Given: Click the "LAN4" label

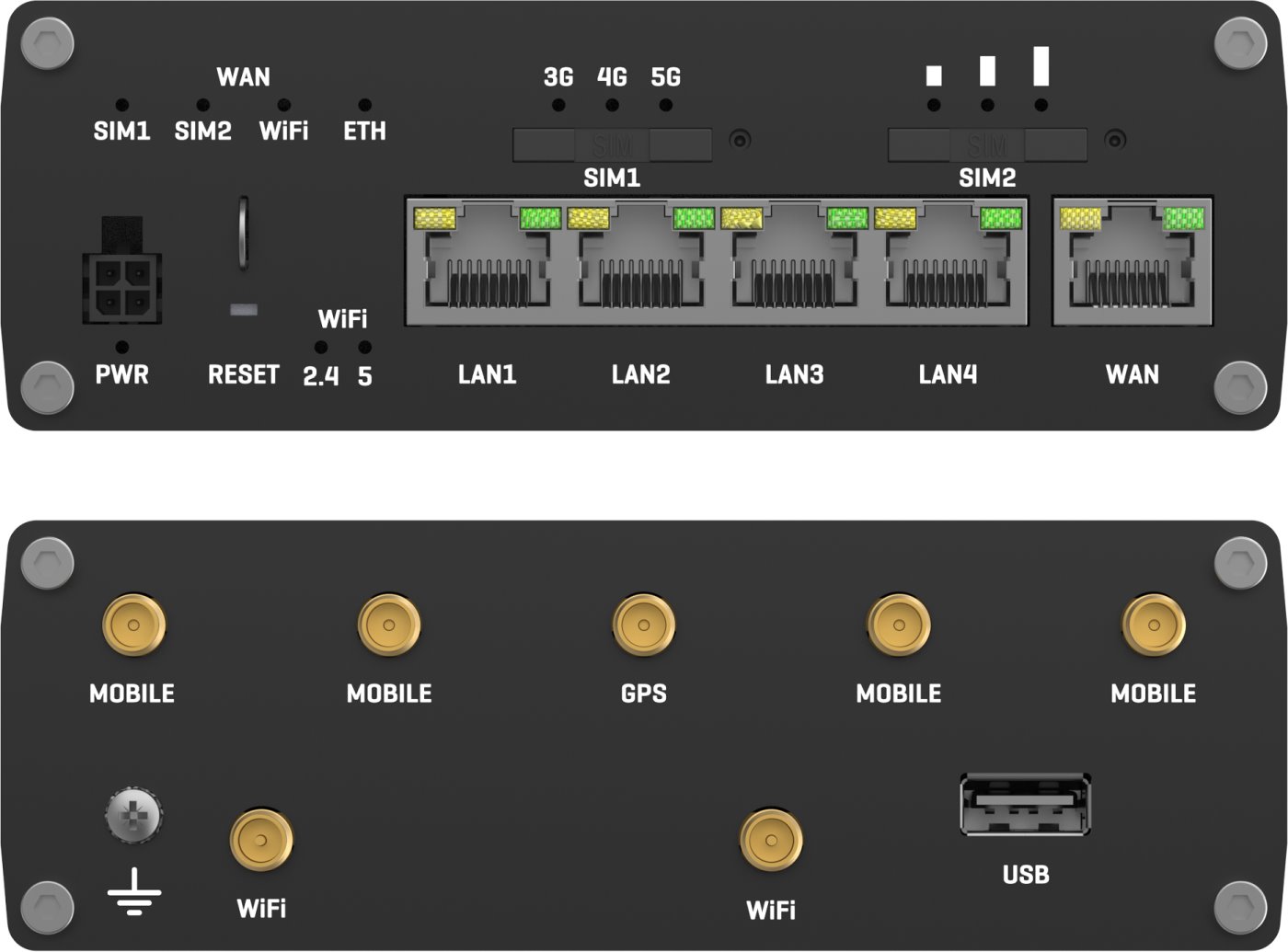Looking at the screenshot, I should tap(948, 374).
